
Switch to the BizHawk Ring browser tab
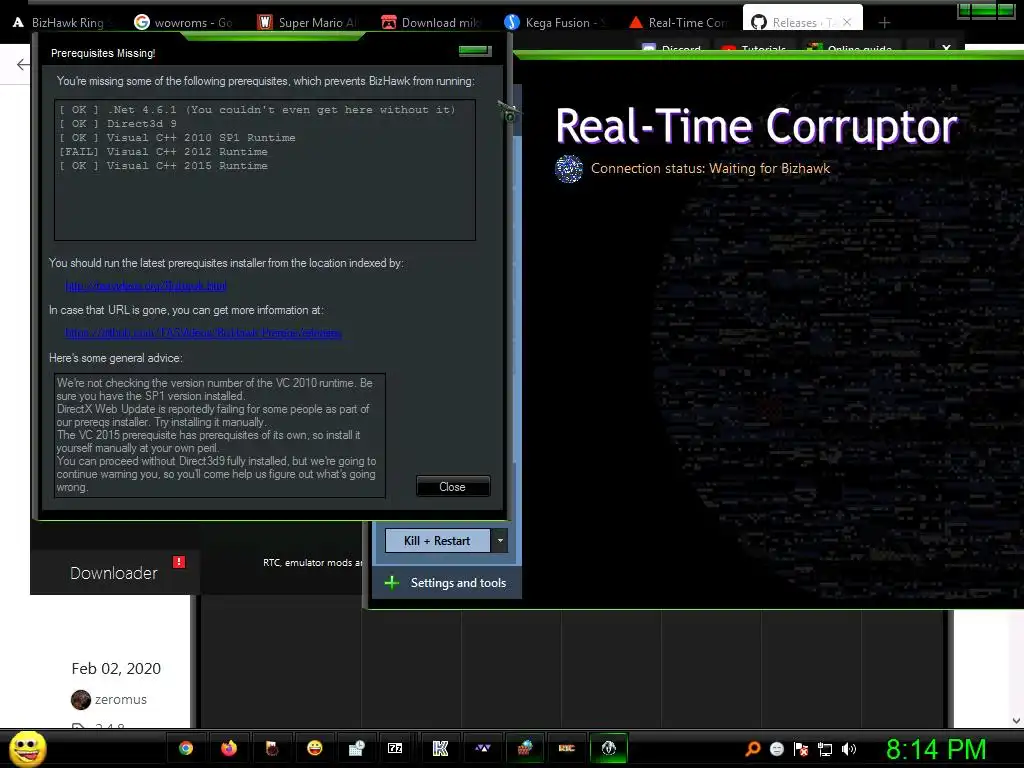pos(60,22)
